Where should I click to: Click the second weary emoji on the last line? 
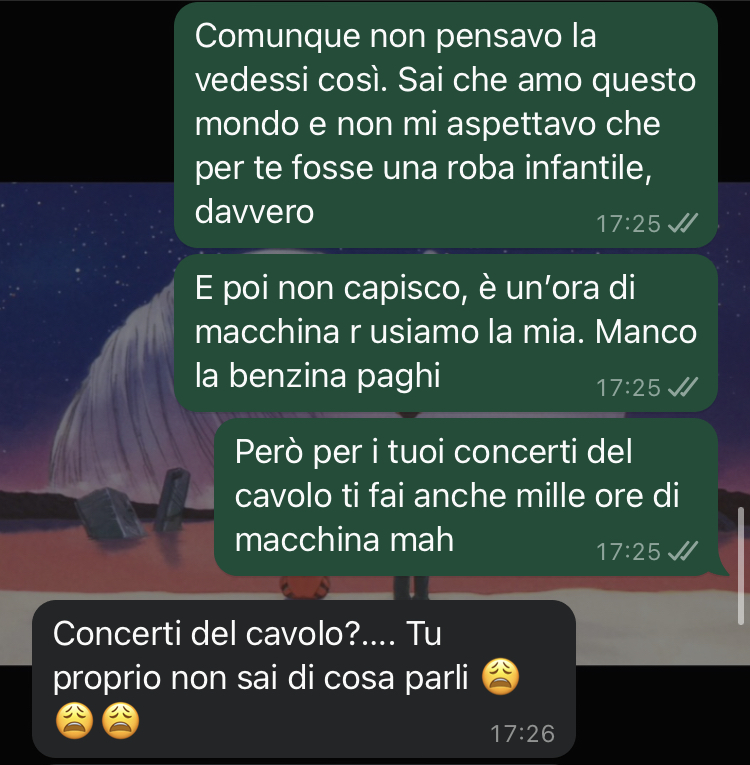coord(121,720)
